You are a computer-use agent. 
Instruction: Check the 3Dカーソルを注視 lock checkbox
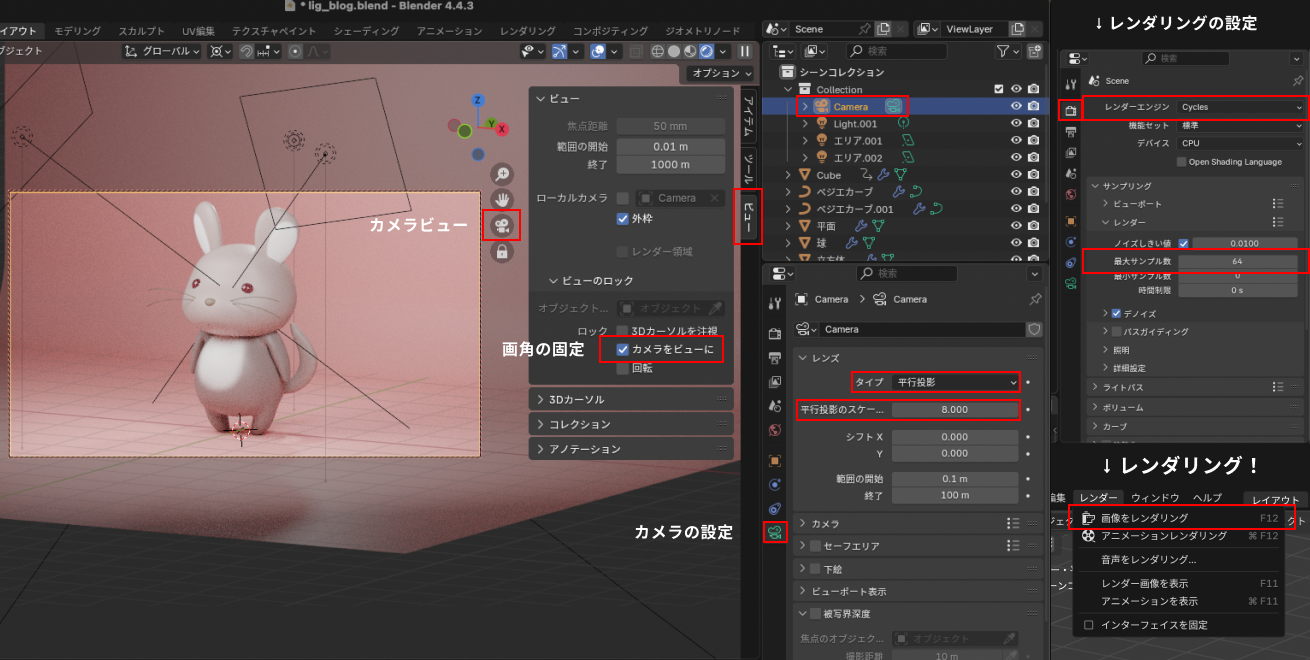tap(623, 331)
